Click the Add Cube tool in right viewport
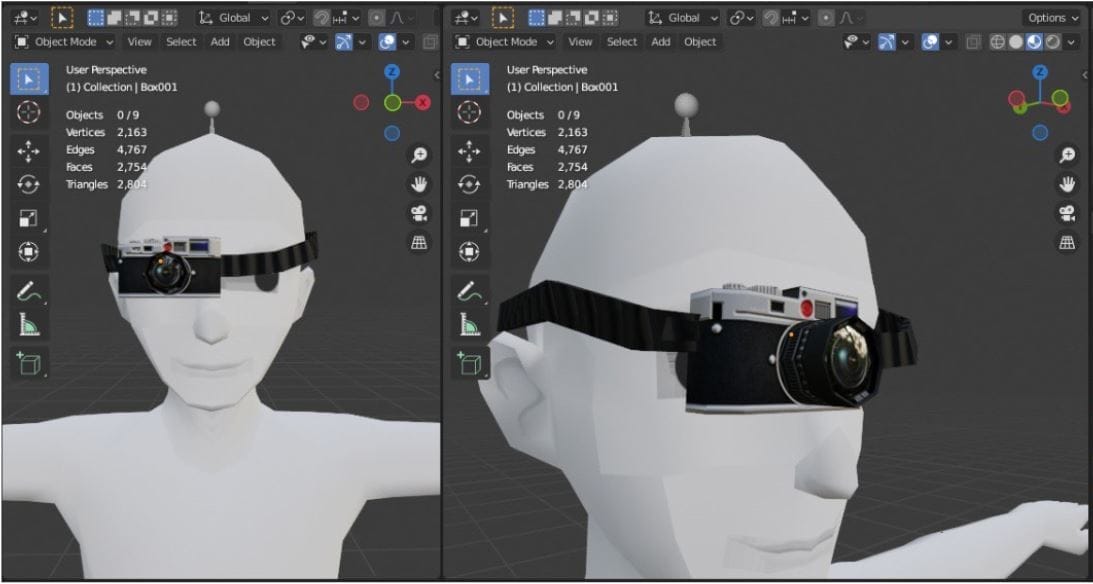The image size is (1093, 584). (469, 363)
